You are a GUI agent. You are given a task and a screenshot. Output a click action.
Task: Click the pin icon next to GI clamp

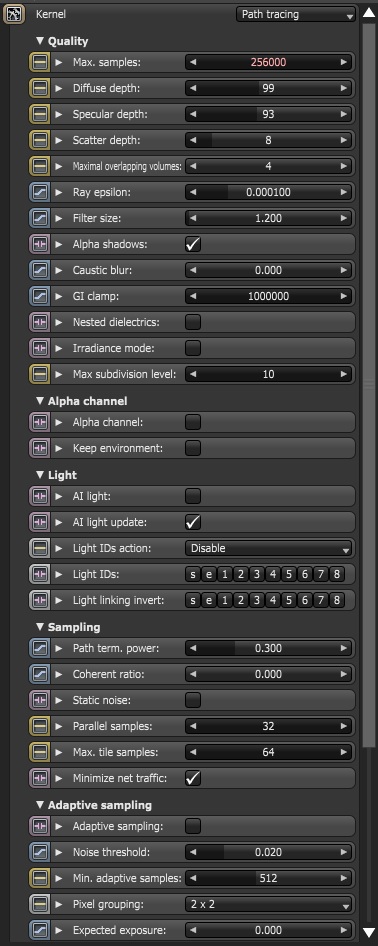[39, 296]
